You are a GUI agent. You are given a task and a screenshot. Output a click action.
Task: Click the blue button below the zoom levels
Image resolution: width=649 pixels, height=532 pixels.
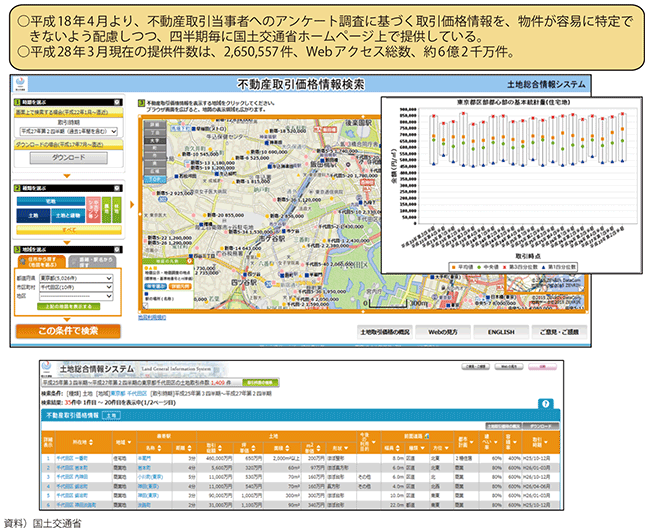tap(154, 180)
